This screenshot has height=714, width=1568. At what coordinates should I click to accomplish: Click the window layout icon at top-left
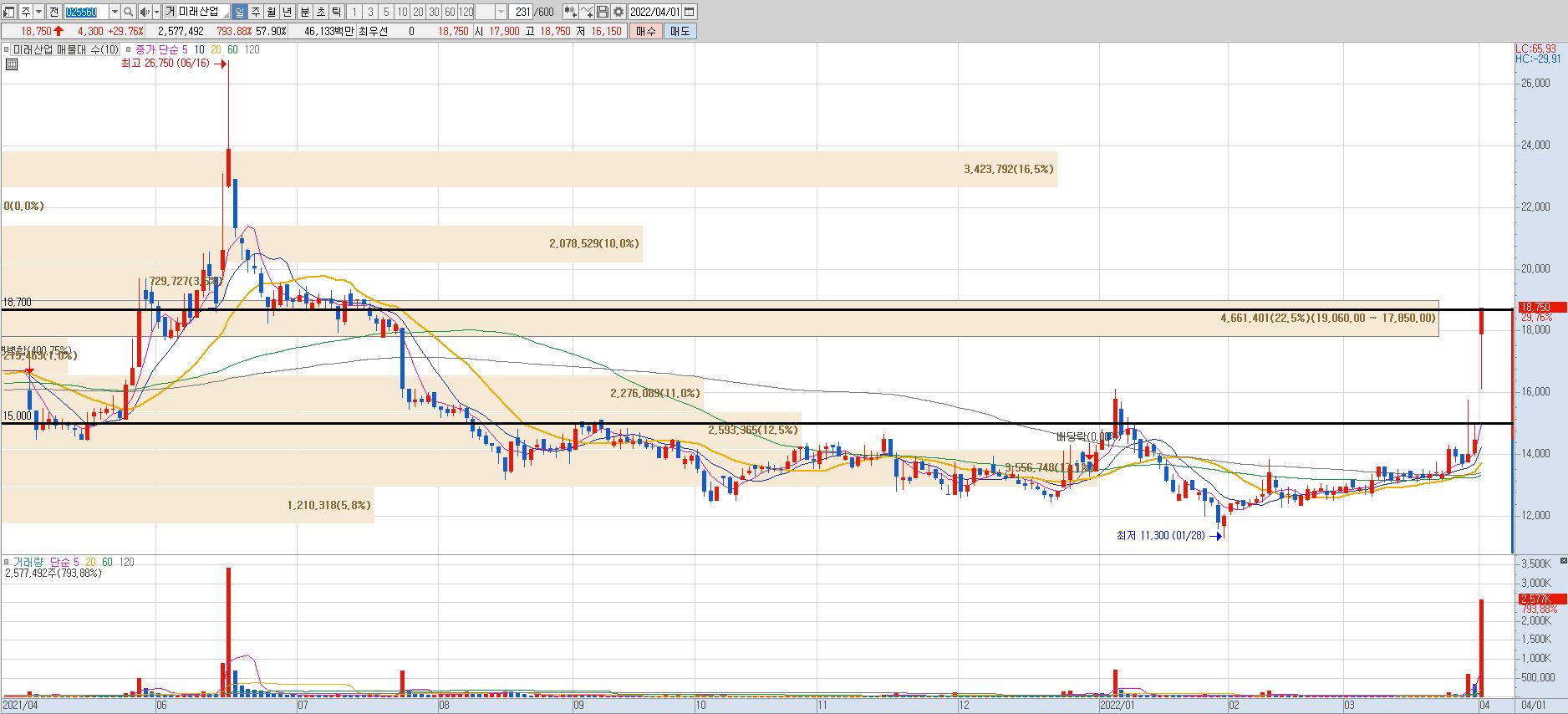(x=8, y=12)
